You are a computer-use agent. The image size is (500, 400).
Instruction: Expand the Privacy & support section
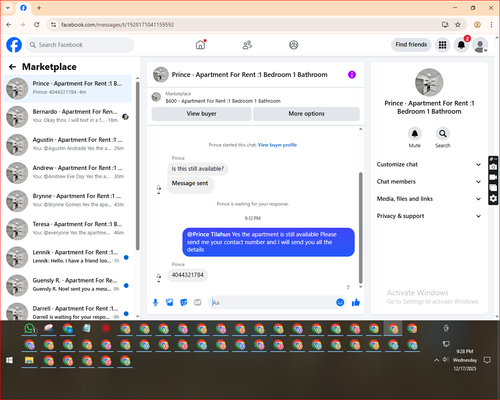[x=429, y=216]
